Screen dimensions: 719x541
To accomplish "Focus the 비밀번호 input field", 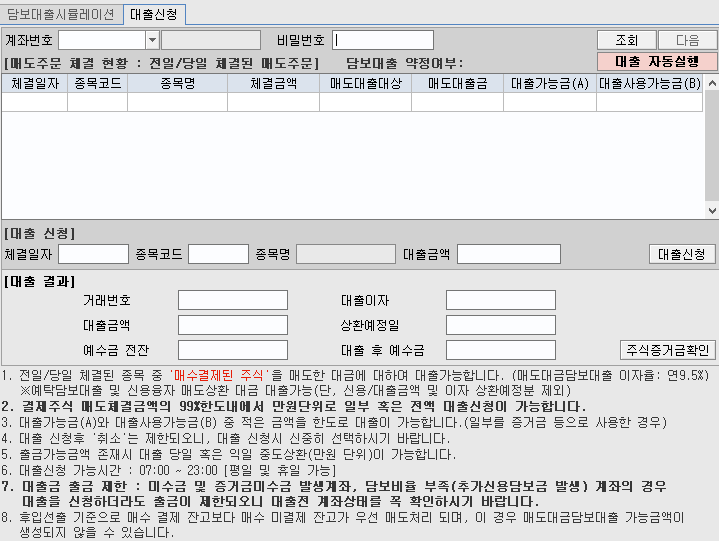I will (383, 40).
